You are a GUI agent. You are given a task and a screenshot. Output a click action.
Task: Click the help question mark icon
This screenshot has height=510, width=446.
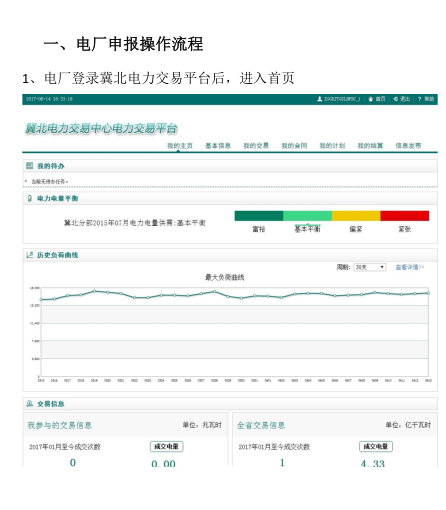click(x=420, y=99)
